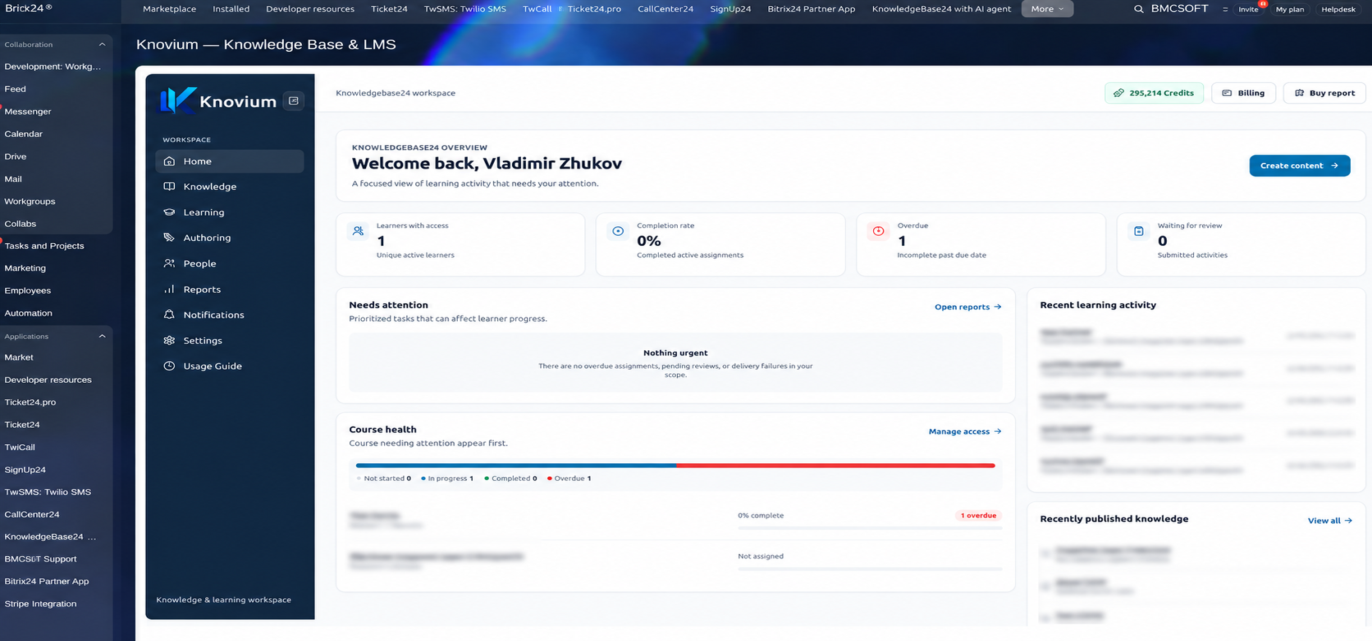The image size is (1372, 641).
Task: Click the Reports bar chart icon
Action: pos(169,289)
